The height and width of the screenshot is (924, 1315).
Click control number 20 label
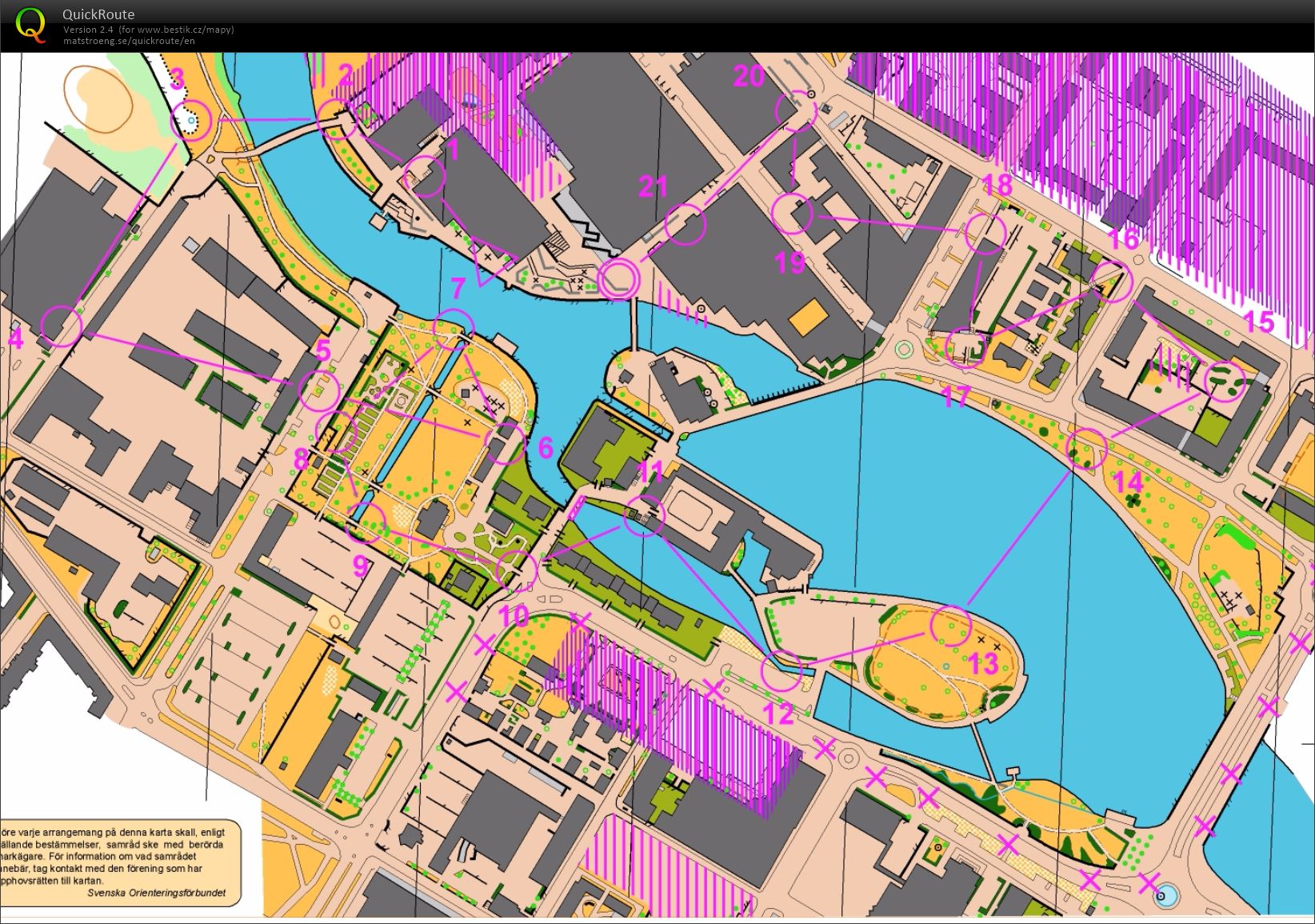coord(749,76)
